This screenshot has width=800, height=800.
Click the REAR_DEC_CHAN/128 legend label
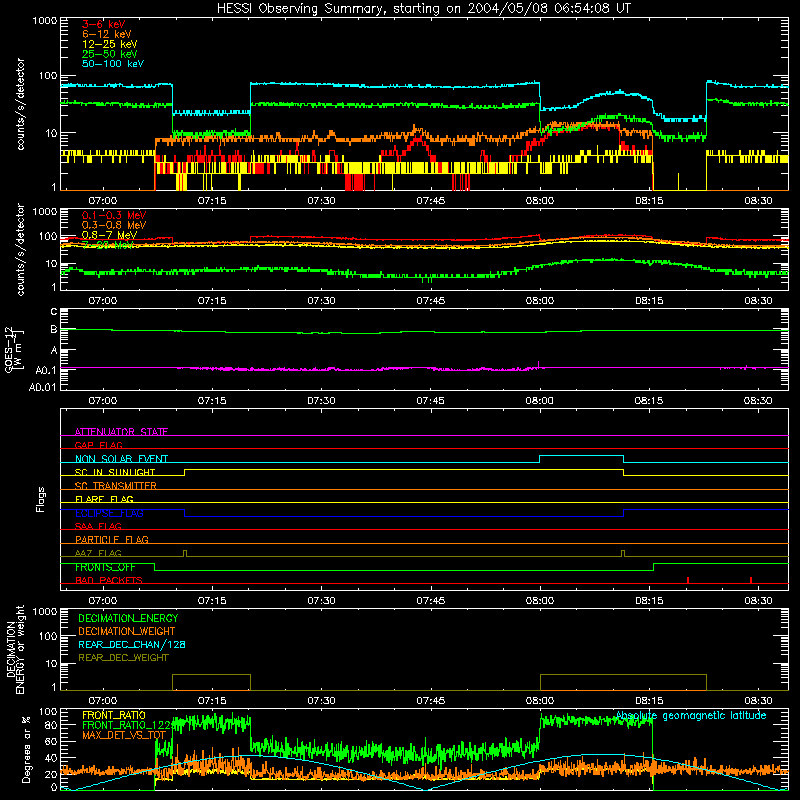pos(132,644)
